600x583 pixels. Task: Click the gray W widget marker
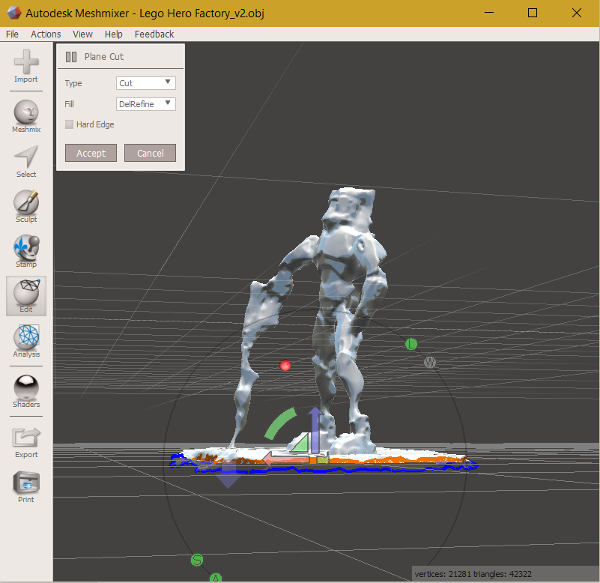tap(430, 362)
